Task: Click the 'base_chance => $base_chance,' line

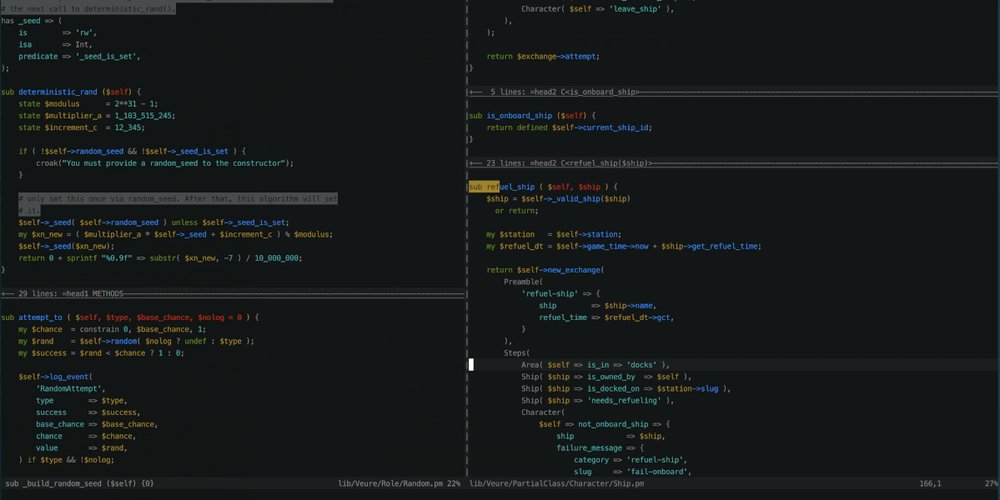Action: pos(96,425)
